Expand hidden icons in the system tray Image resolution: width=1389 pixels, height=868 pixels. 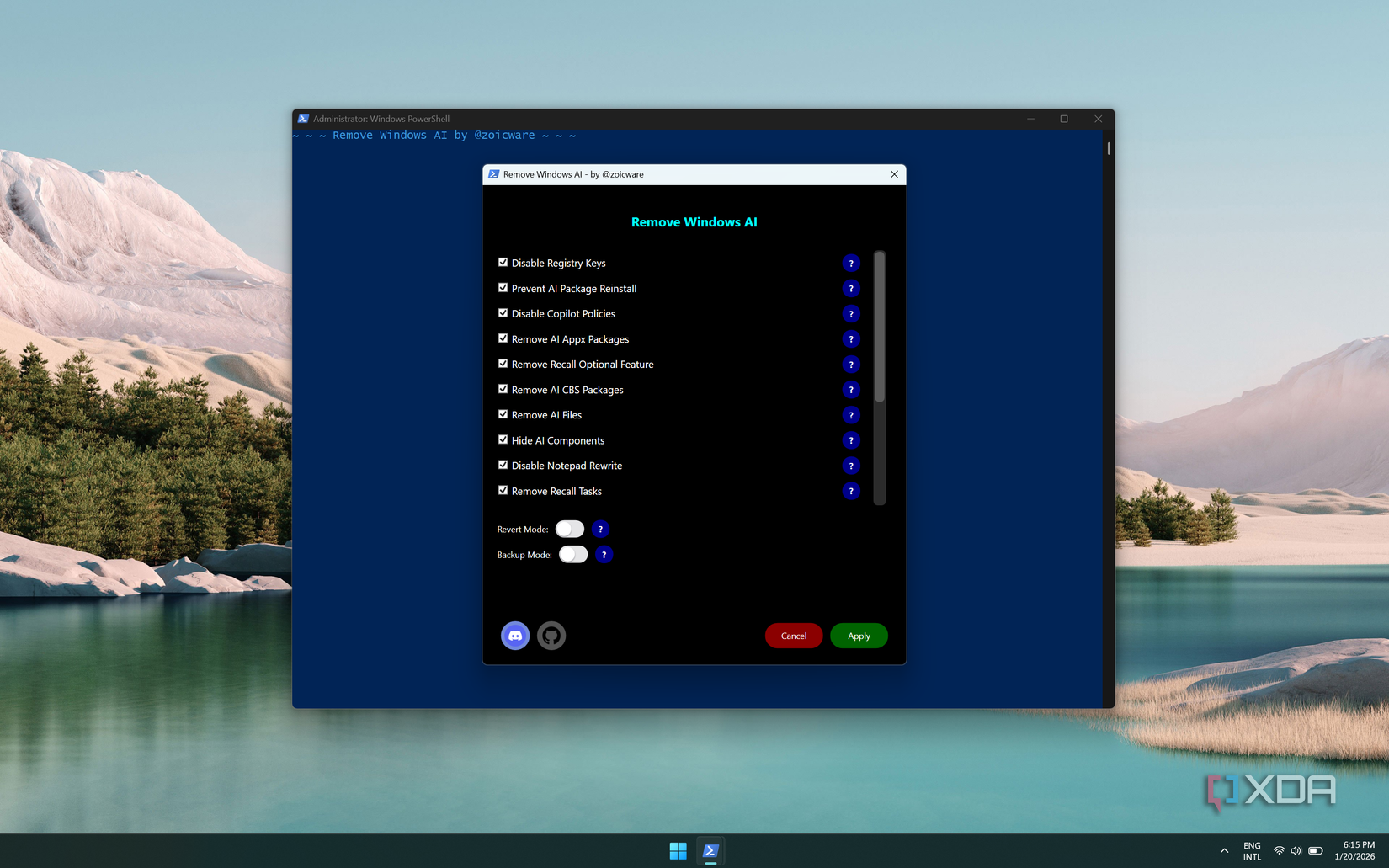click(x=1223, y=850)
